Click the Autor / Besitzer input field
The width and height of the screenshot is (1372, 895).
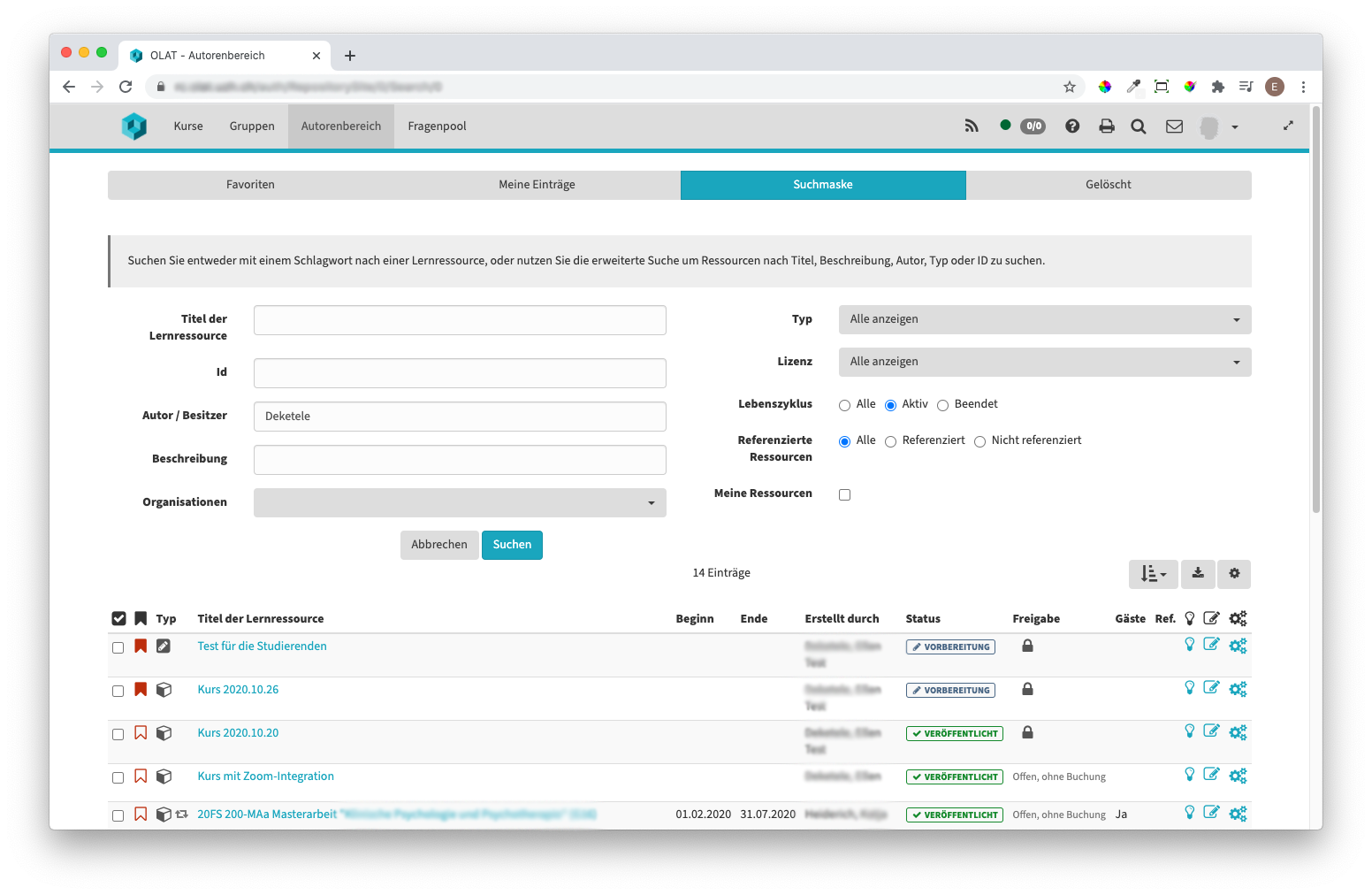[x=460, y=417]
